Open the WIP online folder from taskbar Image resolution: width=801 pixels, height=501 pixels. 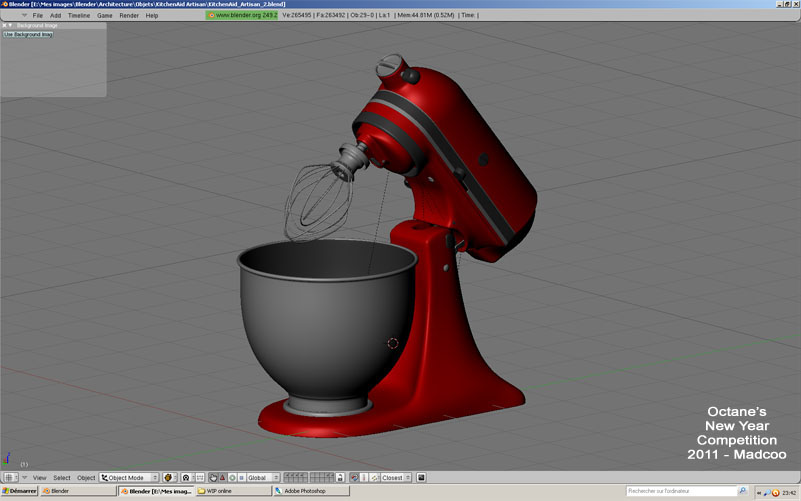coord(234,491)
